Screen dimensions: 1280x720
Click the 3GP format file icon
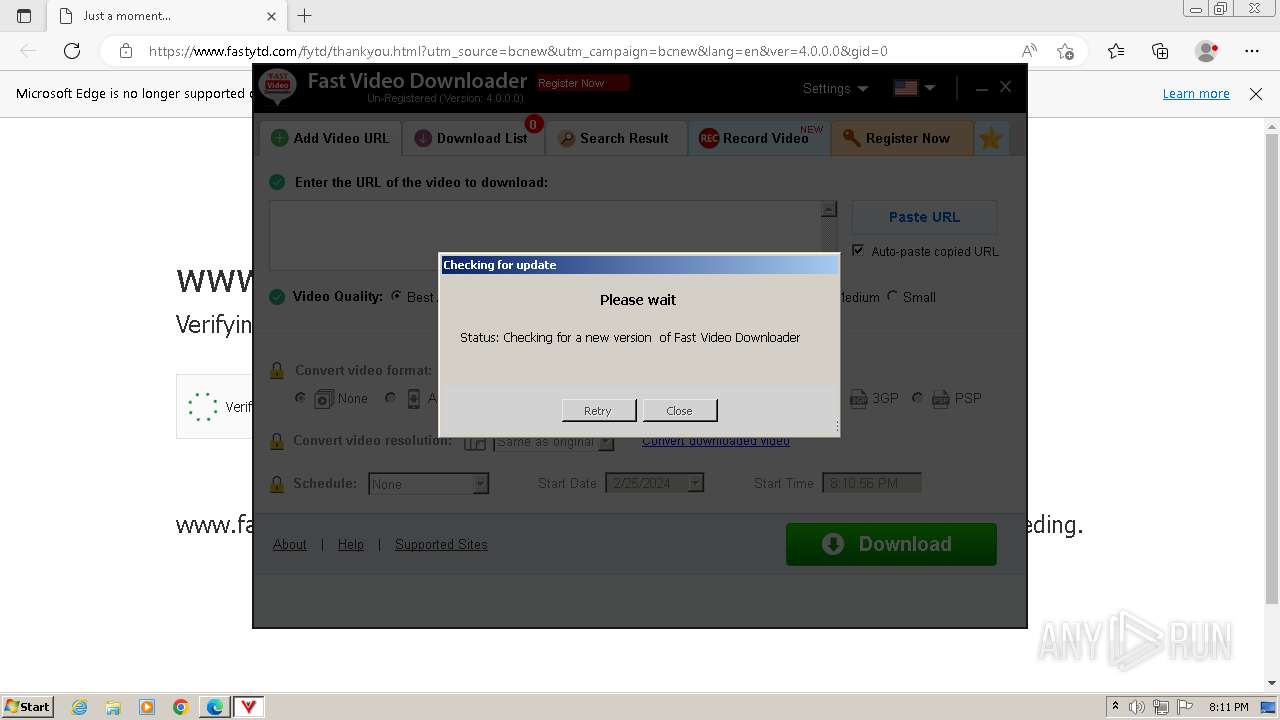coord(858,399)
